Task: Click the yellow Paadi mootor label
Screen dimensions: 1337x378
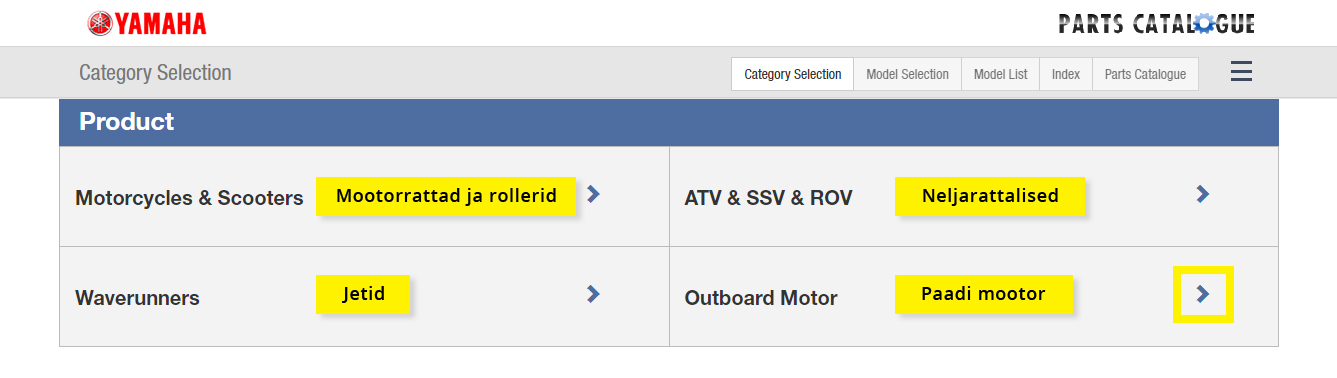Action: (983, 294)
